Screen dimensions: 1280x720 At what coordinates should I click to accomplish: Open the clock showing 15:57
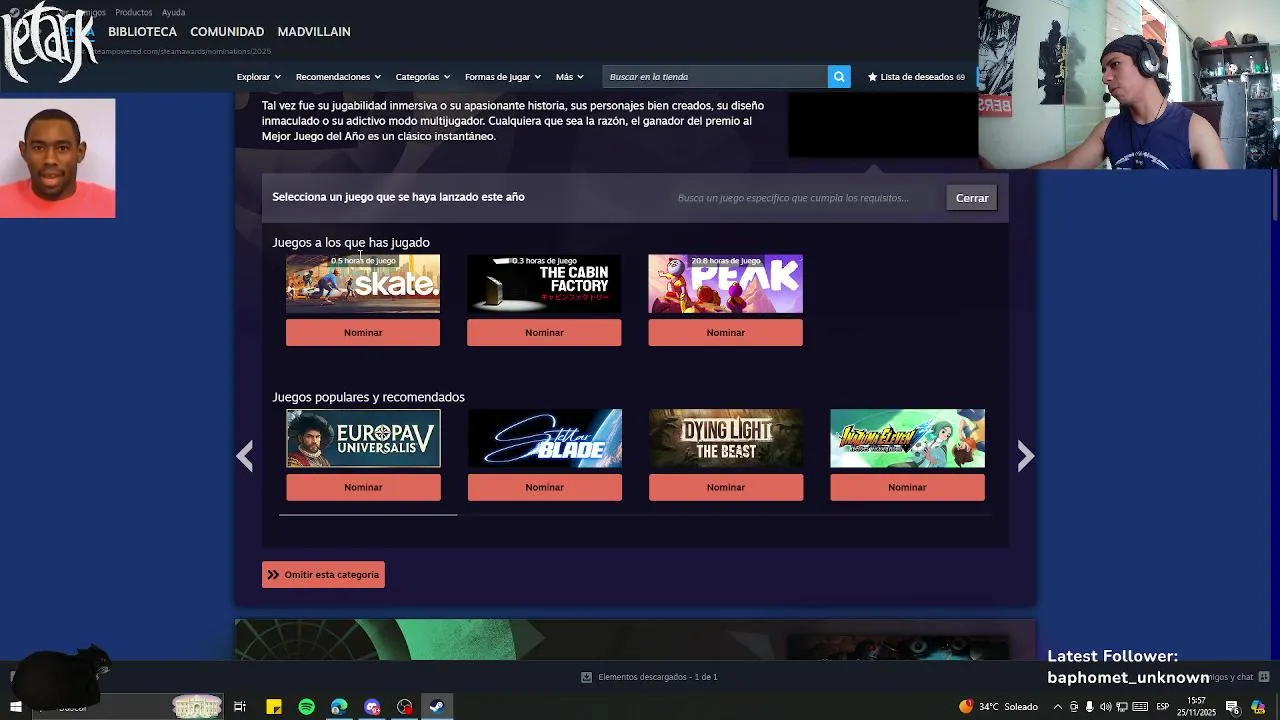tap(1196, 707)
